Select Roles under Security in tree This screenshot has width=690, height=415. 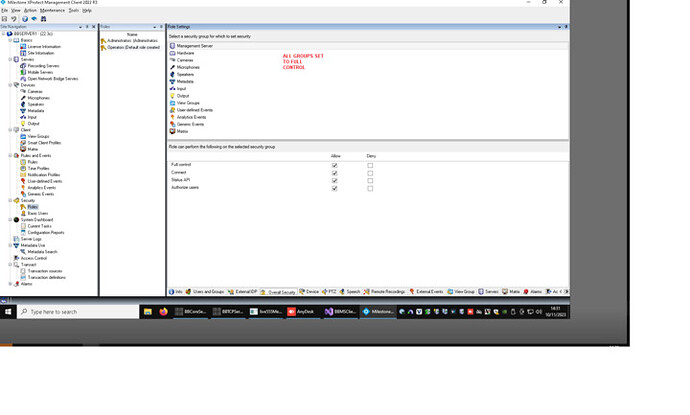[x=33, y=207]
